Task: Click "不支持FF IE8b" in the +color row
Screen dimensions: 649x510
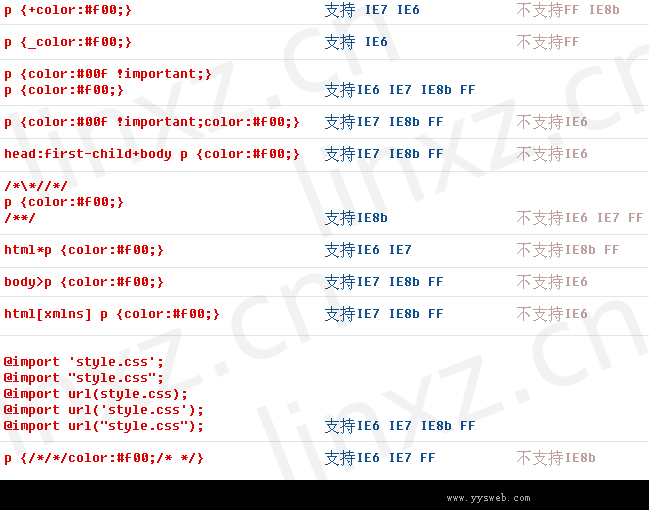Action: pyautogui.click(x=567, y=10)
